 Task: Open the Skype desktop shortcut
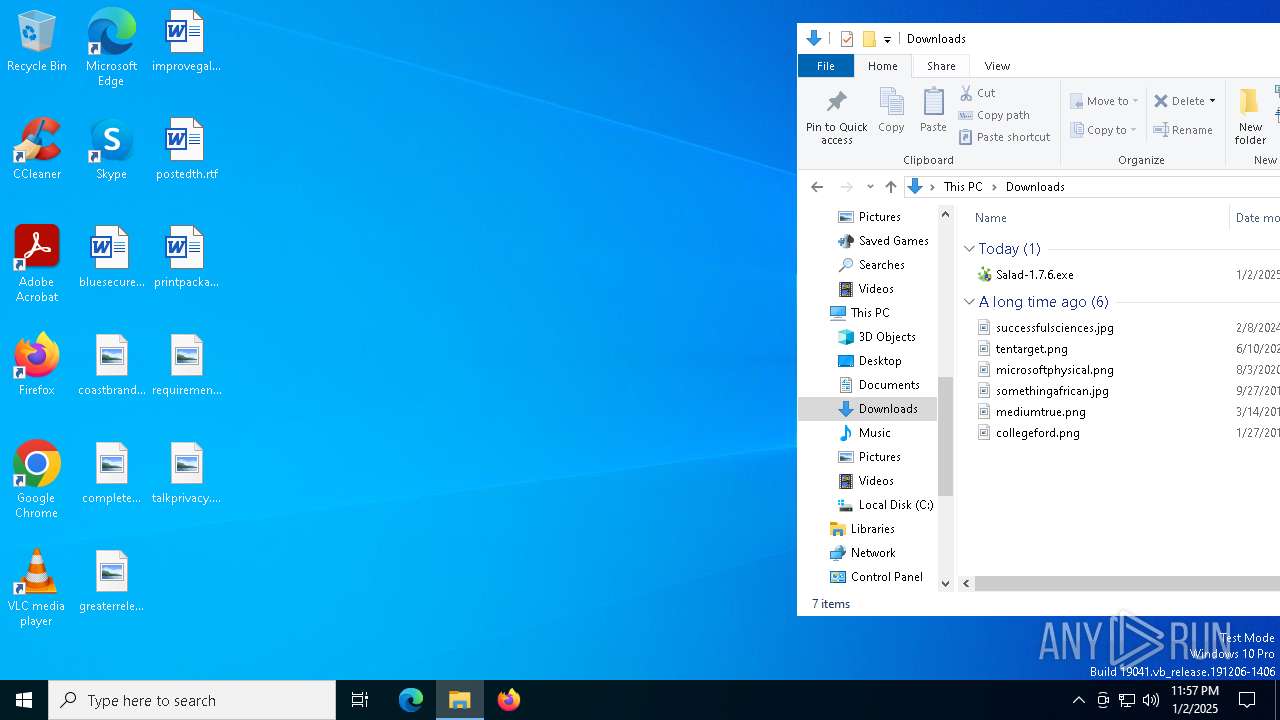(x=111, y=150)
